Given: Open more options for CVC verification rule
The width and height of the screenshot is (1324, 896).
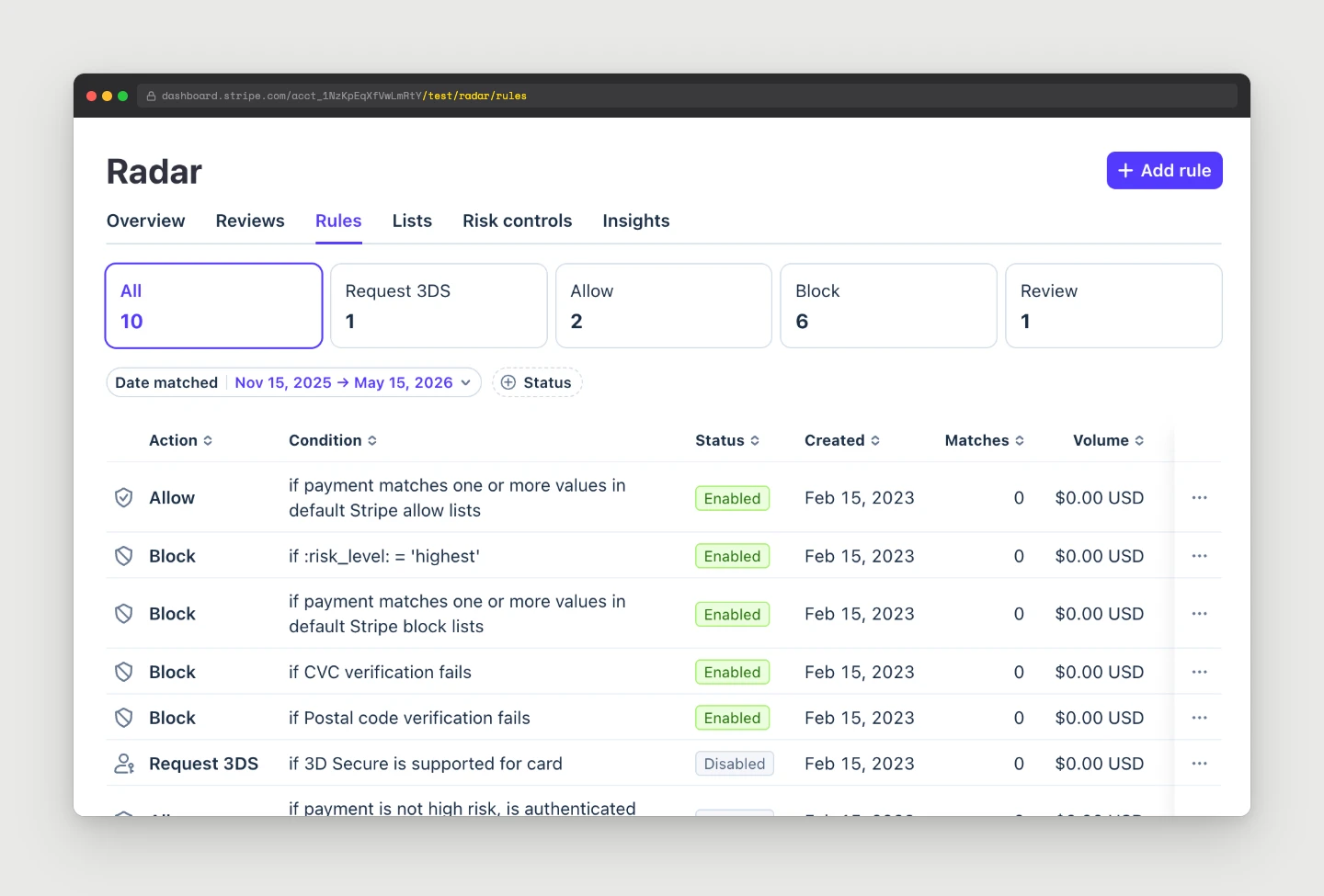Looking at the screenshot, I should (x=1199, y=672).
